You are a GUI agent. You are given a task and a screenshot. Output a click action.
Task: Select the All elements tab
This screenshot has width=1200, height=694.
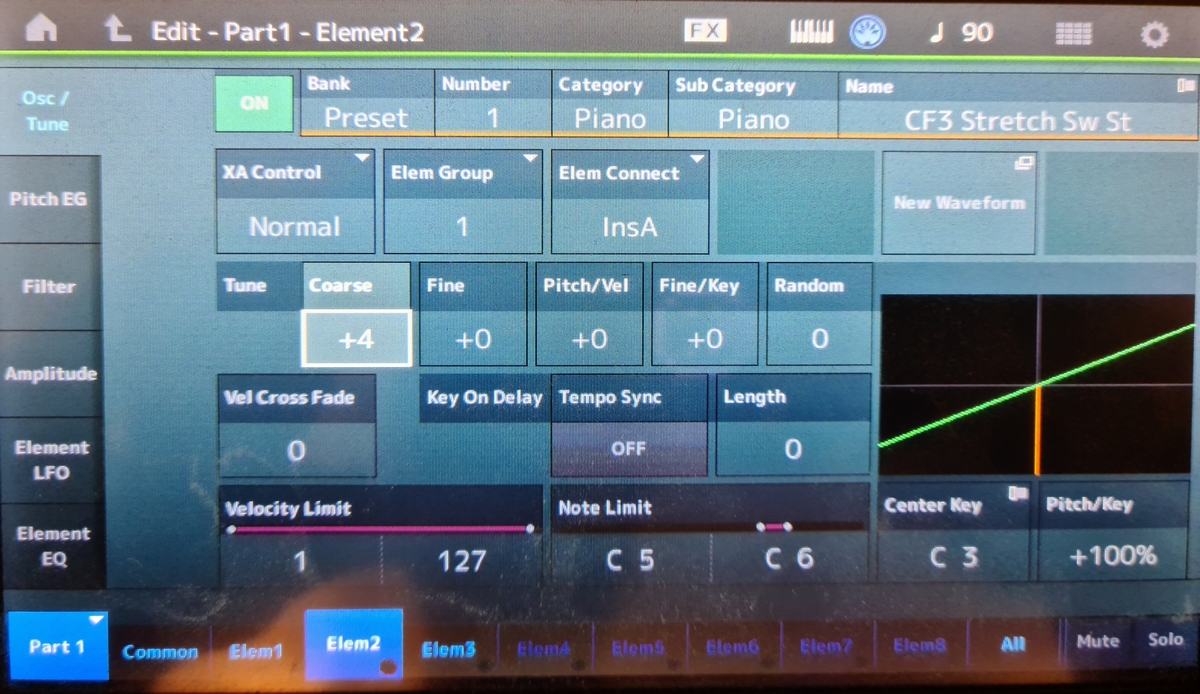click(1012, 645)
